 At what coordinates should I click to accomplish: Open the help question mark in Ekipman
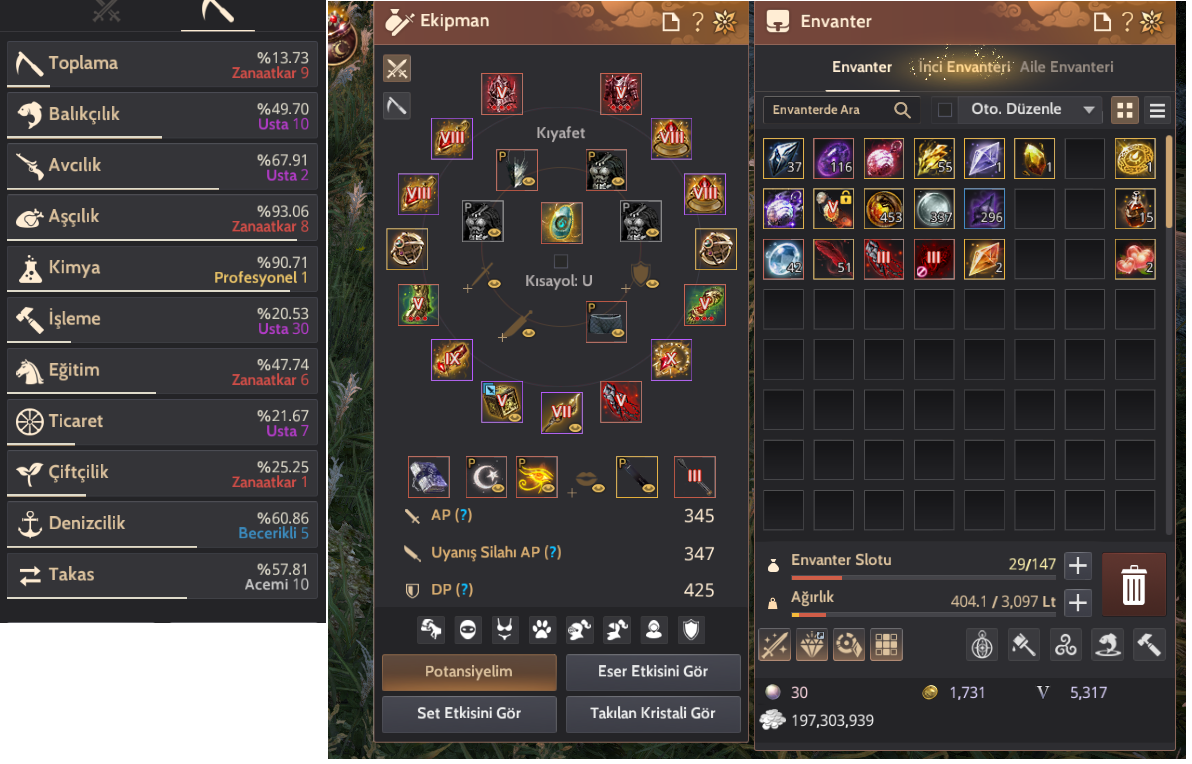[x=697, y=21]
